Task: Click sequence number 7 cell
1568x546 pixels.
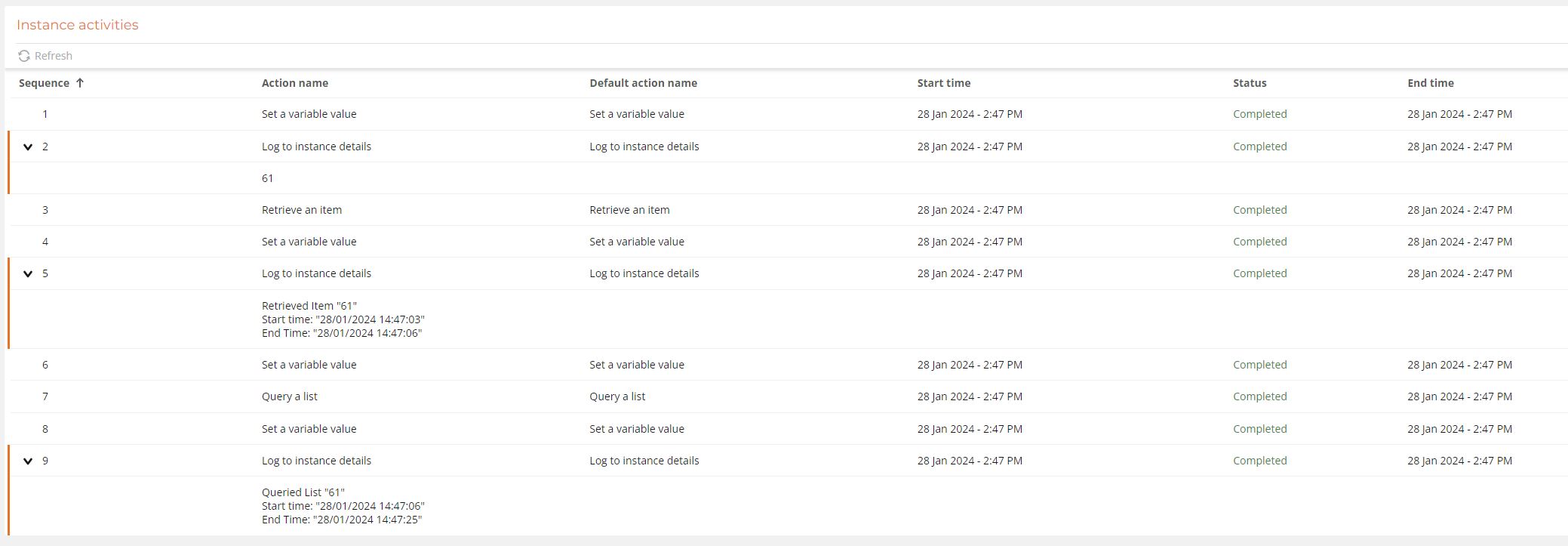Action: pyautogui.click(x=45, y=396)
